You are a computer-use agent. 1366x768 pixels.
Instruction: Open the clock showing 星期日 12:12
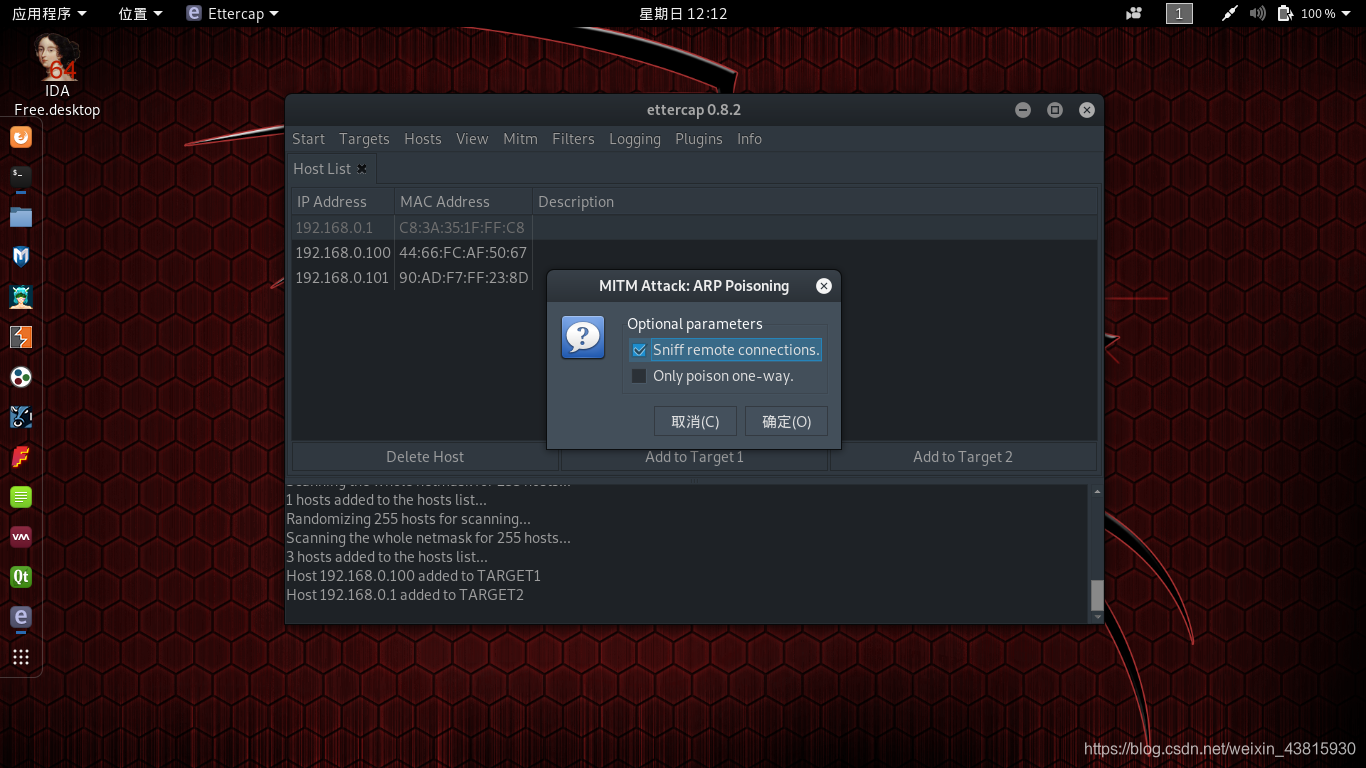point(683,13)
